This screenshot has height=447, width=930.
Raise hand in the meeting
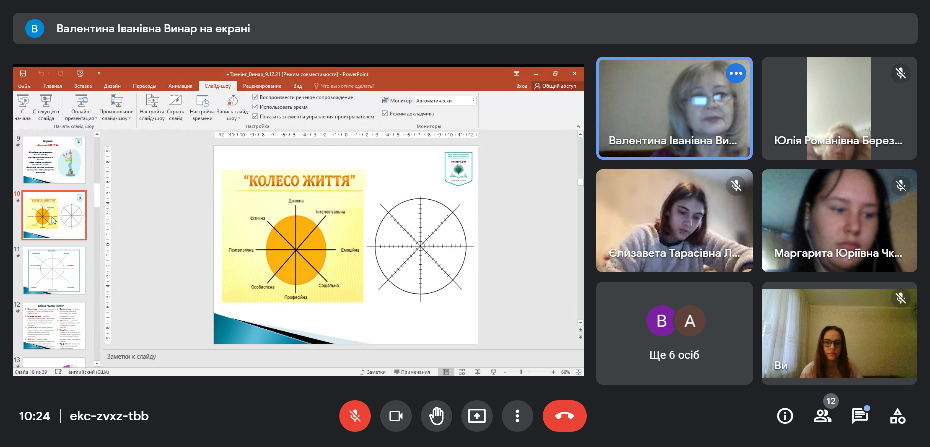tap(436, 416)
